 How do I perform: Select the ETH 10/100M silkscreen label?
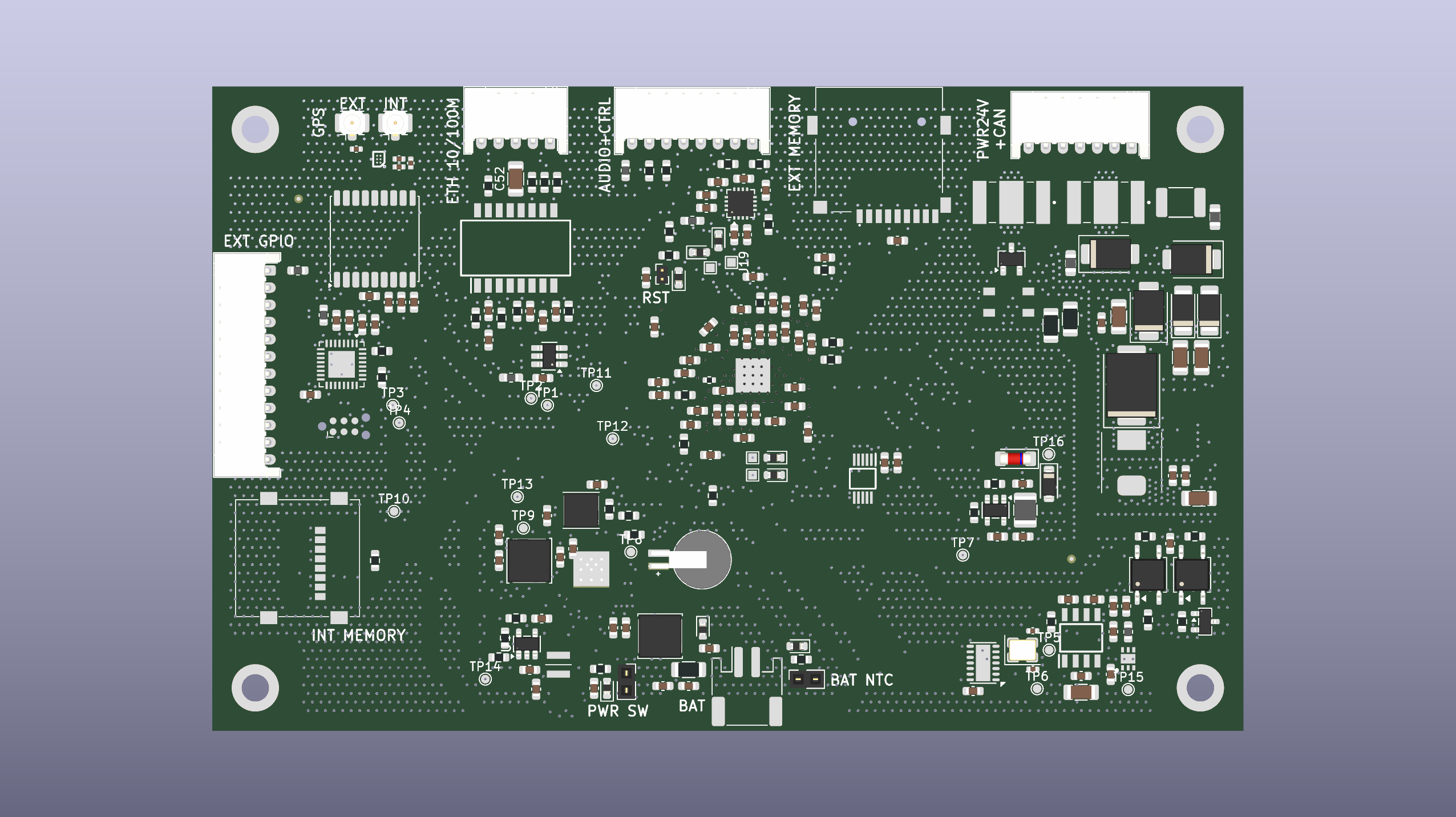click(x=452, y=151)
